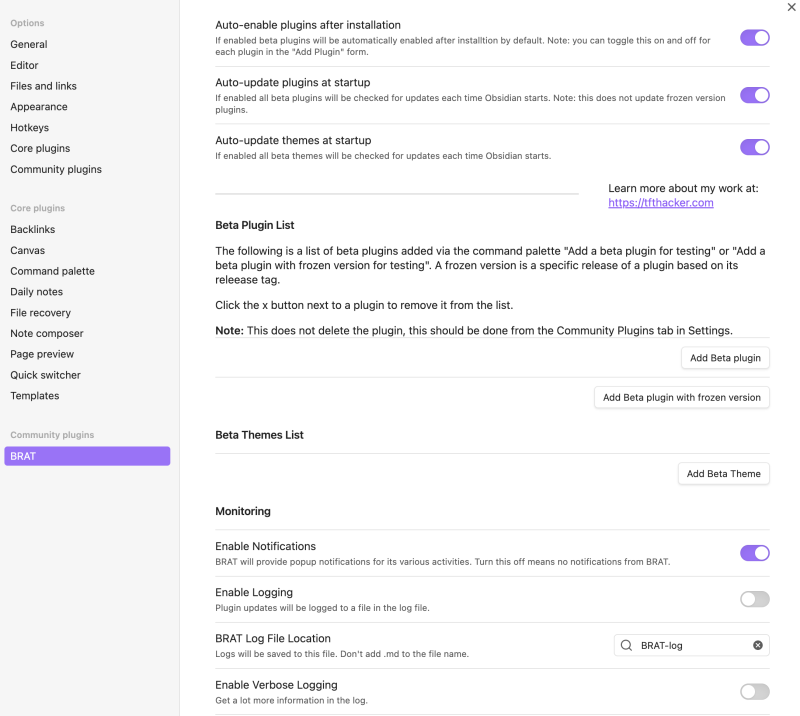The image size is (800, 716).
Task: Disable the Enable Notifications switch
Action: [755, 553]
